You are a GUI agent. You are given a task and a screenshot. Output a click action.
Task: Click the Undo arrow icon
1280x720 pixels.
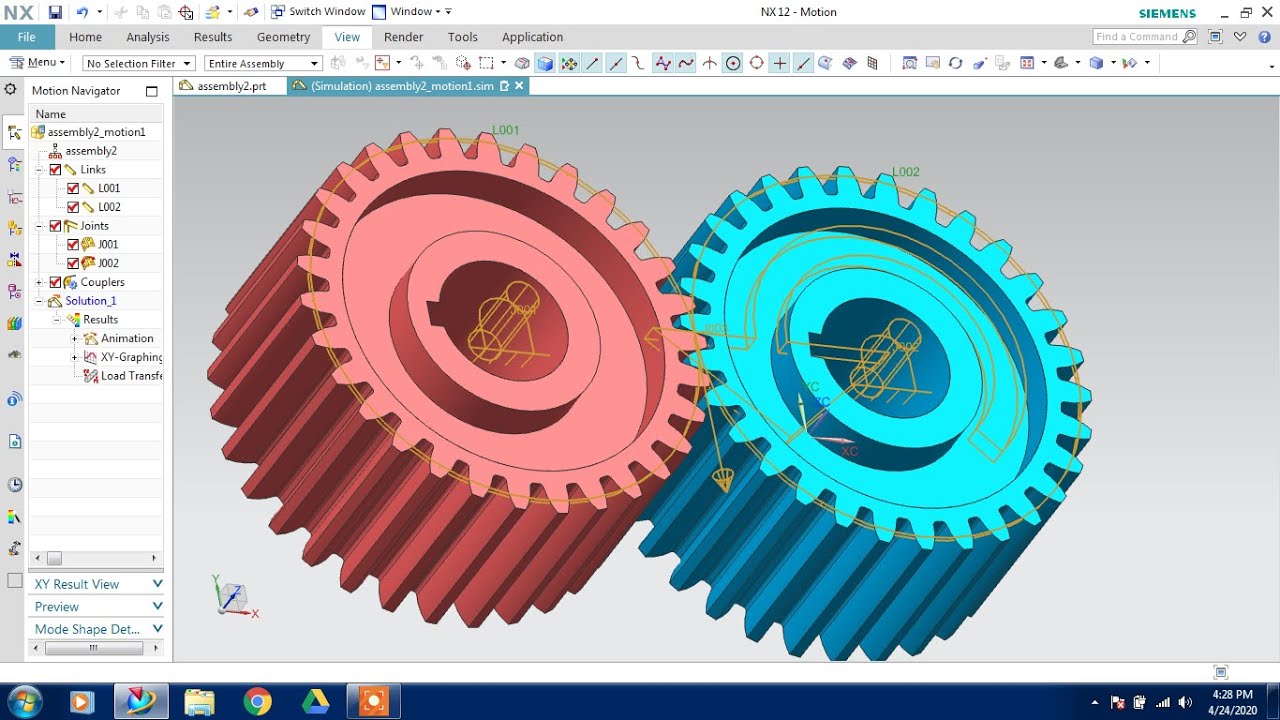82,12
